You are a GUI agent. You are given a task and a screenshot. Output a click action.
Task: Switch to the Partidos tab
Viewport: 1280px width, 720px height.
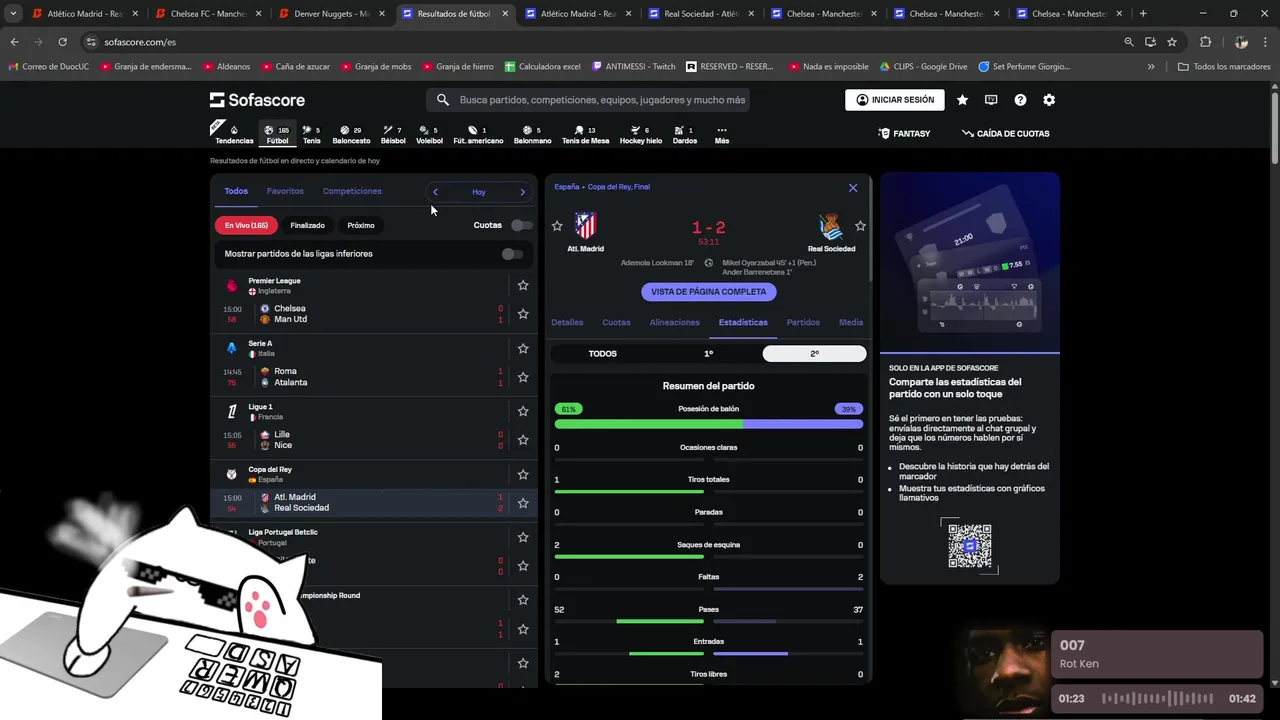click(803, 322)
